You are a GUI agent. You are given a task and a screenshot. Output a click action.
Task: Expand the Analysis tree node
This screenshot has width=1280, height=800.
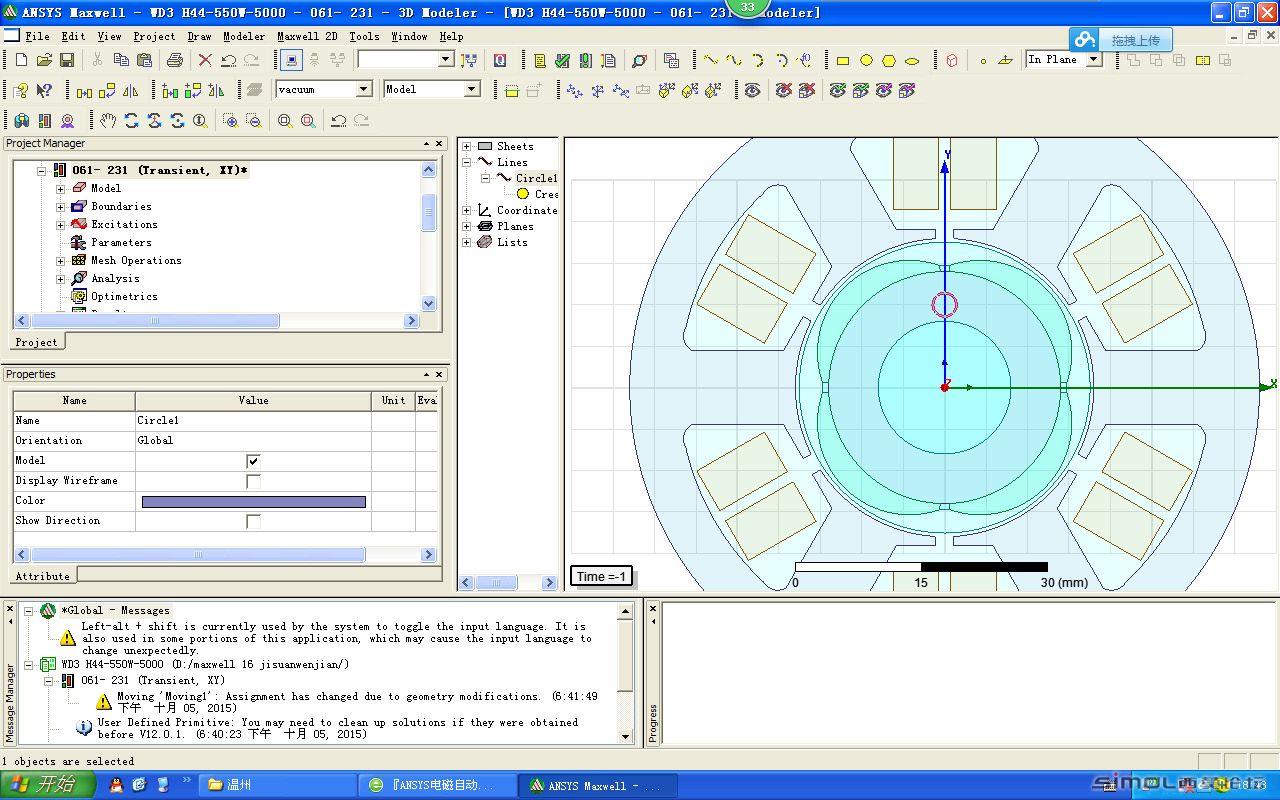(x=60, y=279)
